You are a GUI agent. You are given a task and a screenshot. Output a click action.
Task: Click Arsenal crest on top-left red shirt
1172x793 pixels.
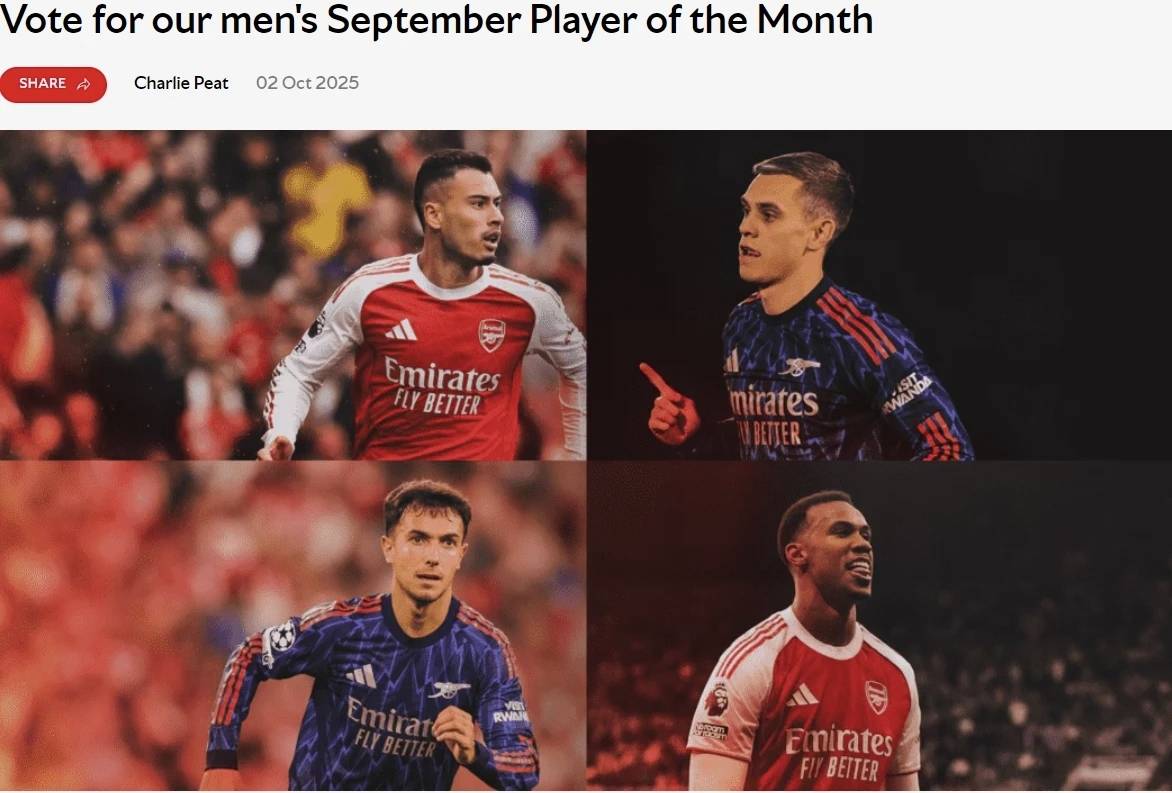pyautogui.click(x=491, y=333)
